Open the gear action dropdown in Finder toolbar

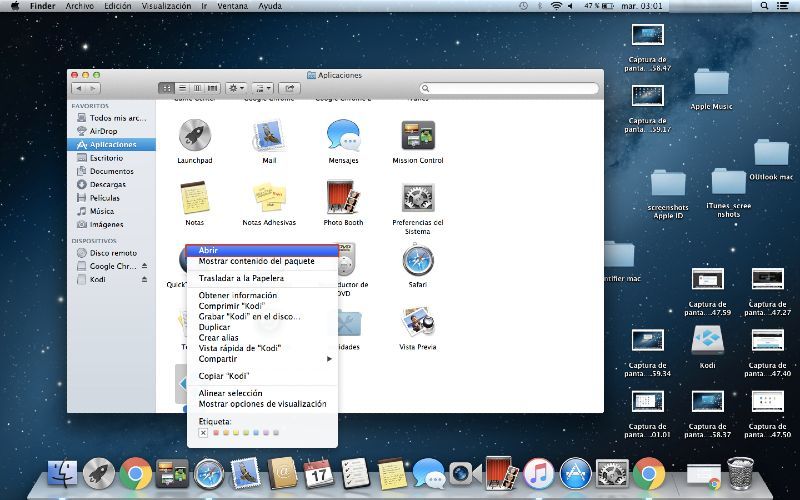236,88
